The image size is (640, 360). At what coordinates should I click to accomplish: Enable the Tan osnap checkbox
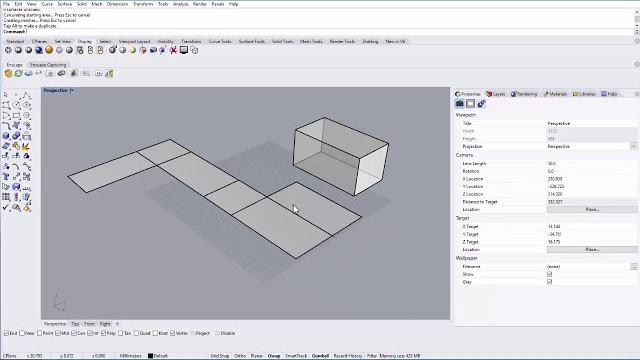point(120,333)
